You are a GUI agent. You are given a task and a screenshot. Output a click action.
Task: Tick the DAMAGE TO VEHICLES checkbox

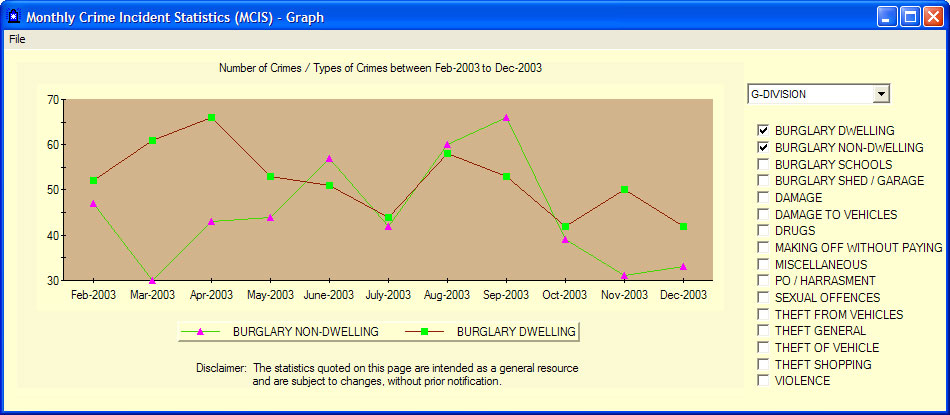(764, 214)
